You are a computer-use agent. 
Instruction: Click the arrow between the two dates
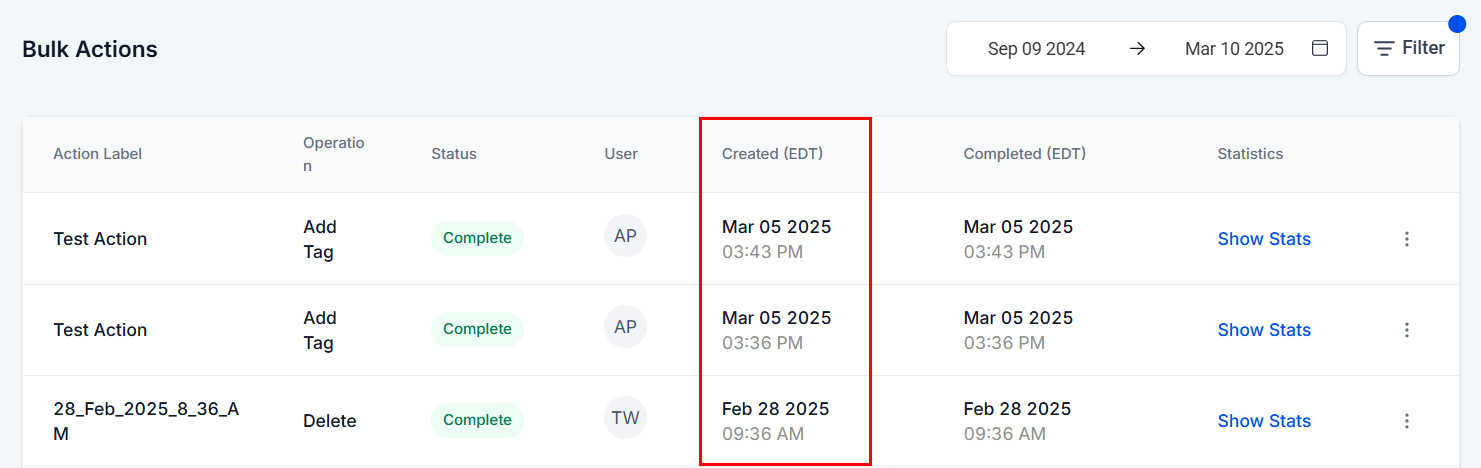1137,48
